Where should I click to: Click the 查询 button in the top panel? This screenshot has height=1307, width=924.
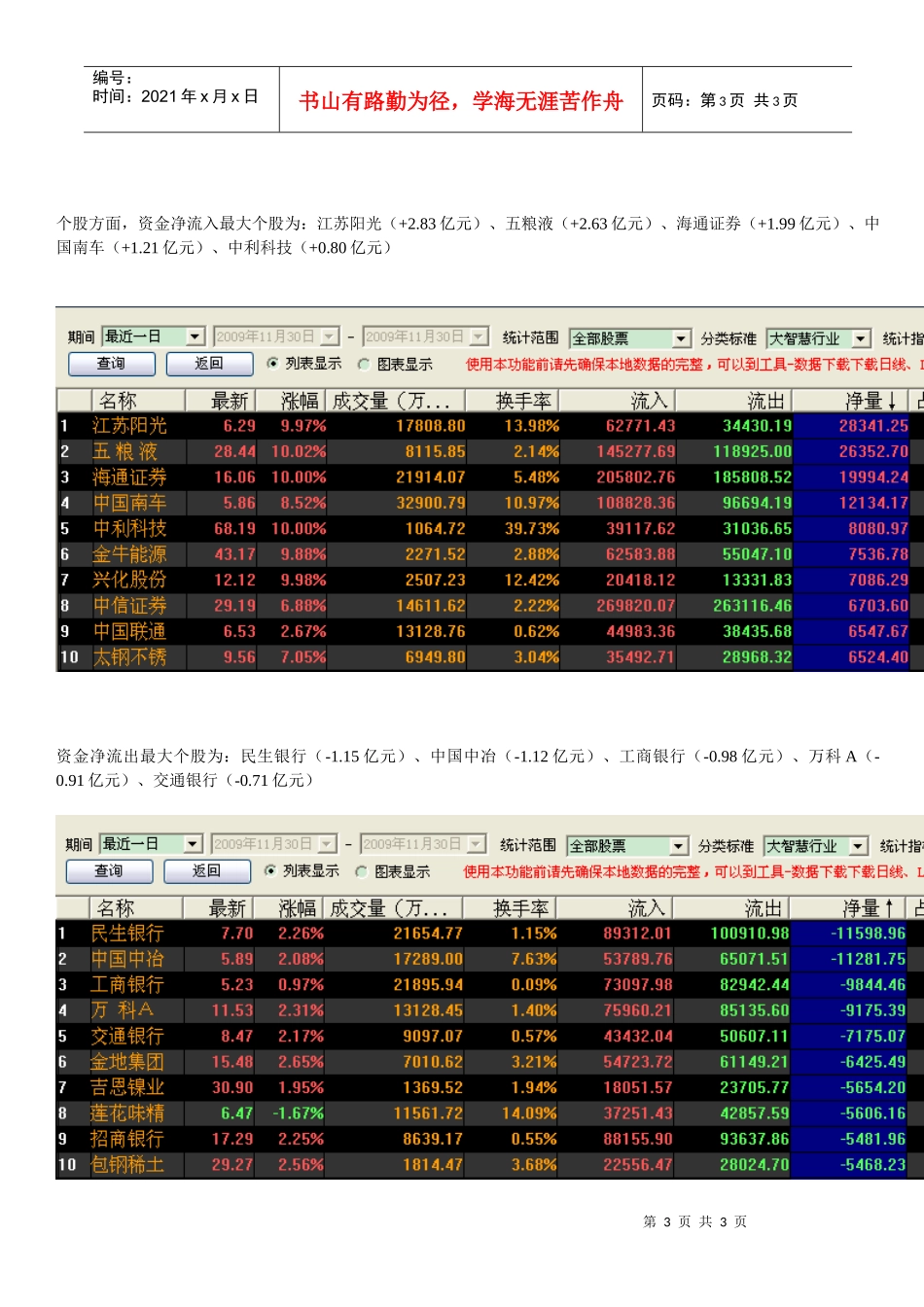click(x=112, y=364)
